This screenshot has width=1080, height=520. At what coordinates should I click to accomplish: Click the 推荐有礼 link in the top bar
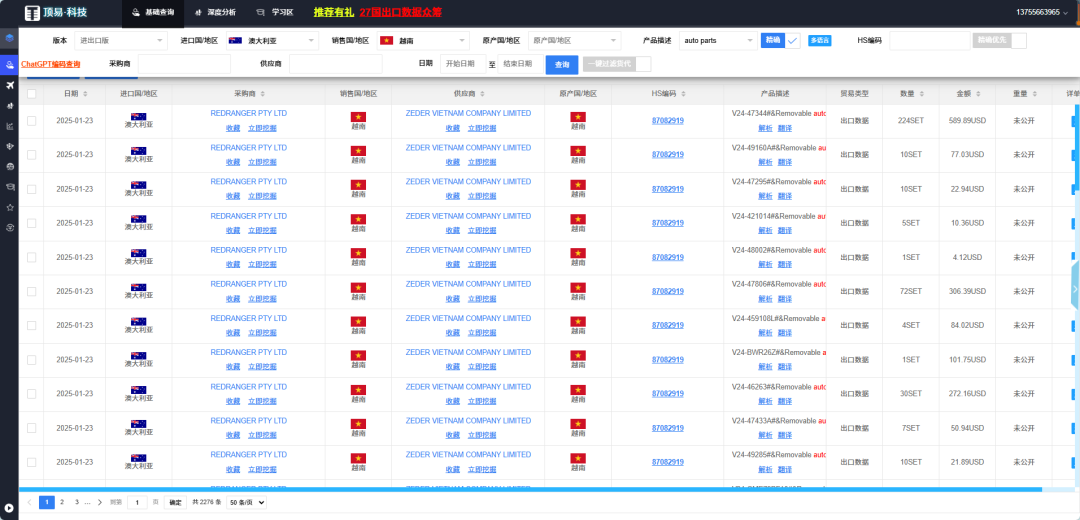[333, 12]
